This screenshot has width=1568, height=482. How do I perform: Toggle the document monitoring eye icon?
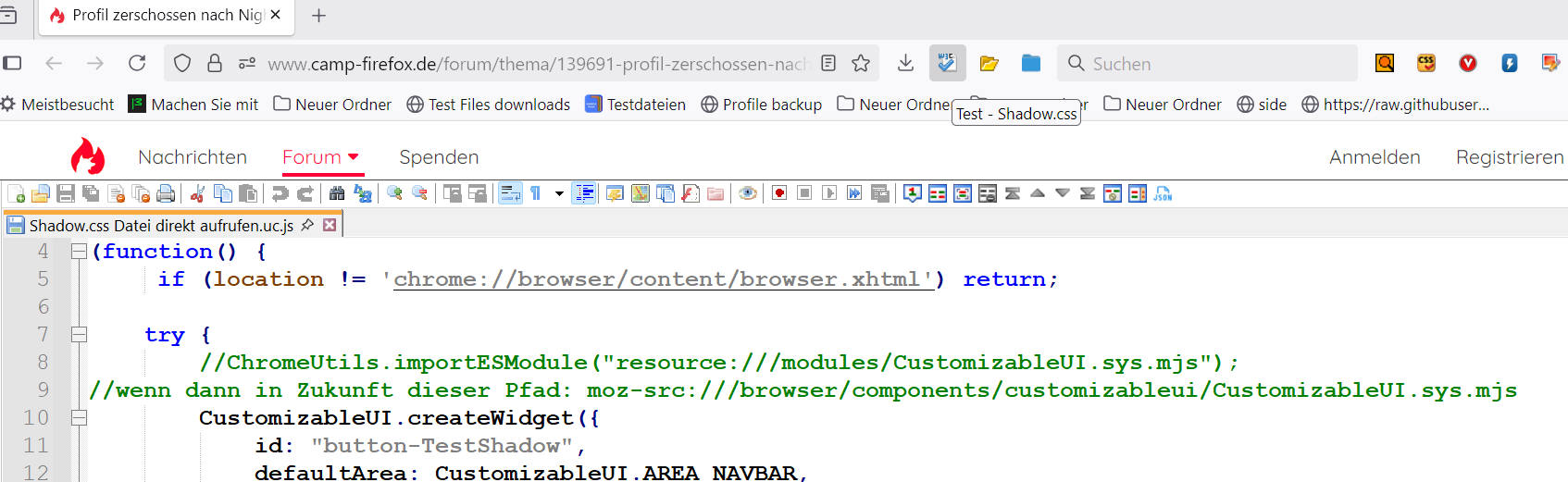(x=748, y=193)
